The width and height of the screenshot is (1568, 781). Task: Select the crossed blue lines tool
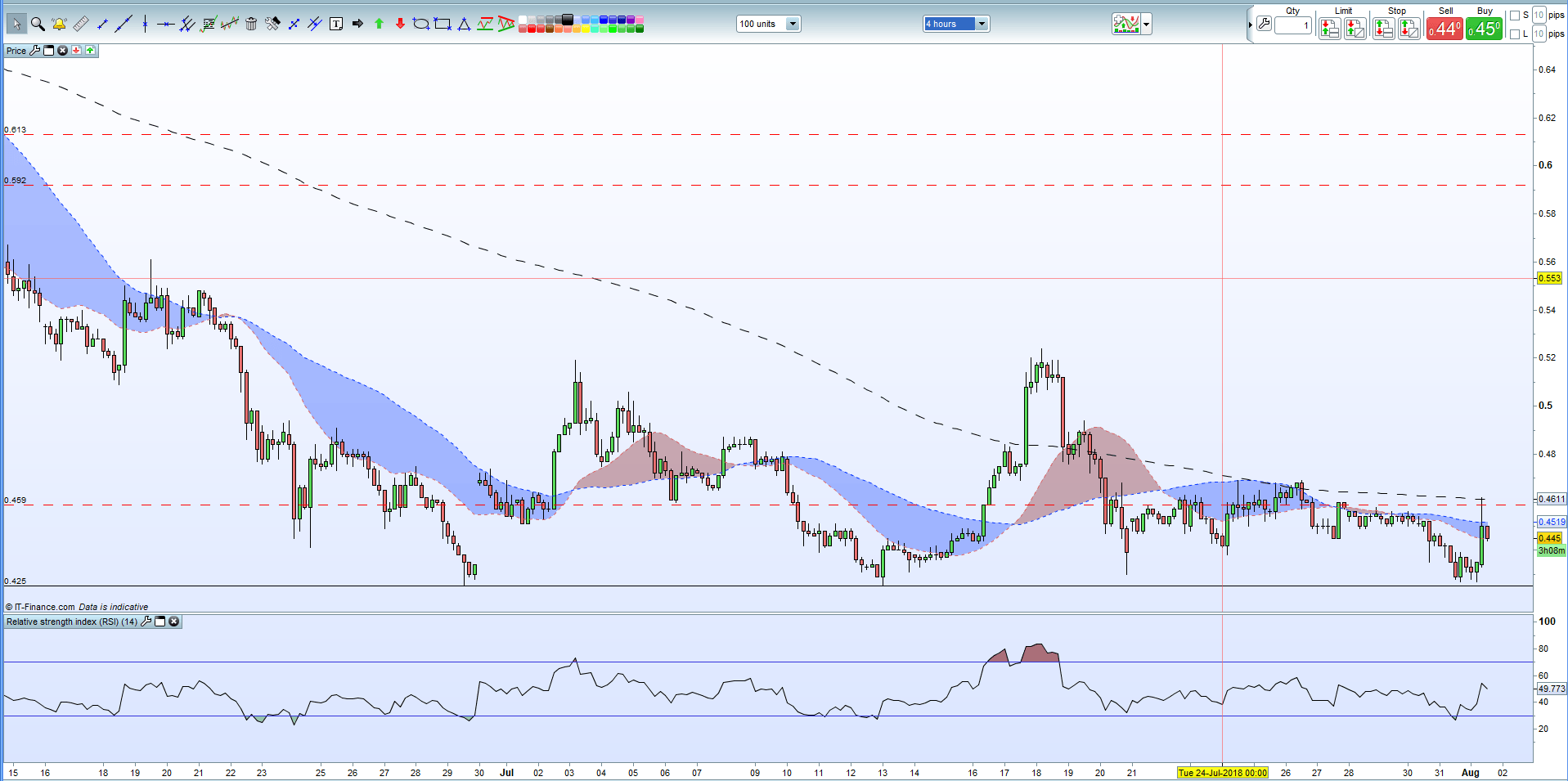tap(315, 24)
